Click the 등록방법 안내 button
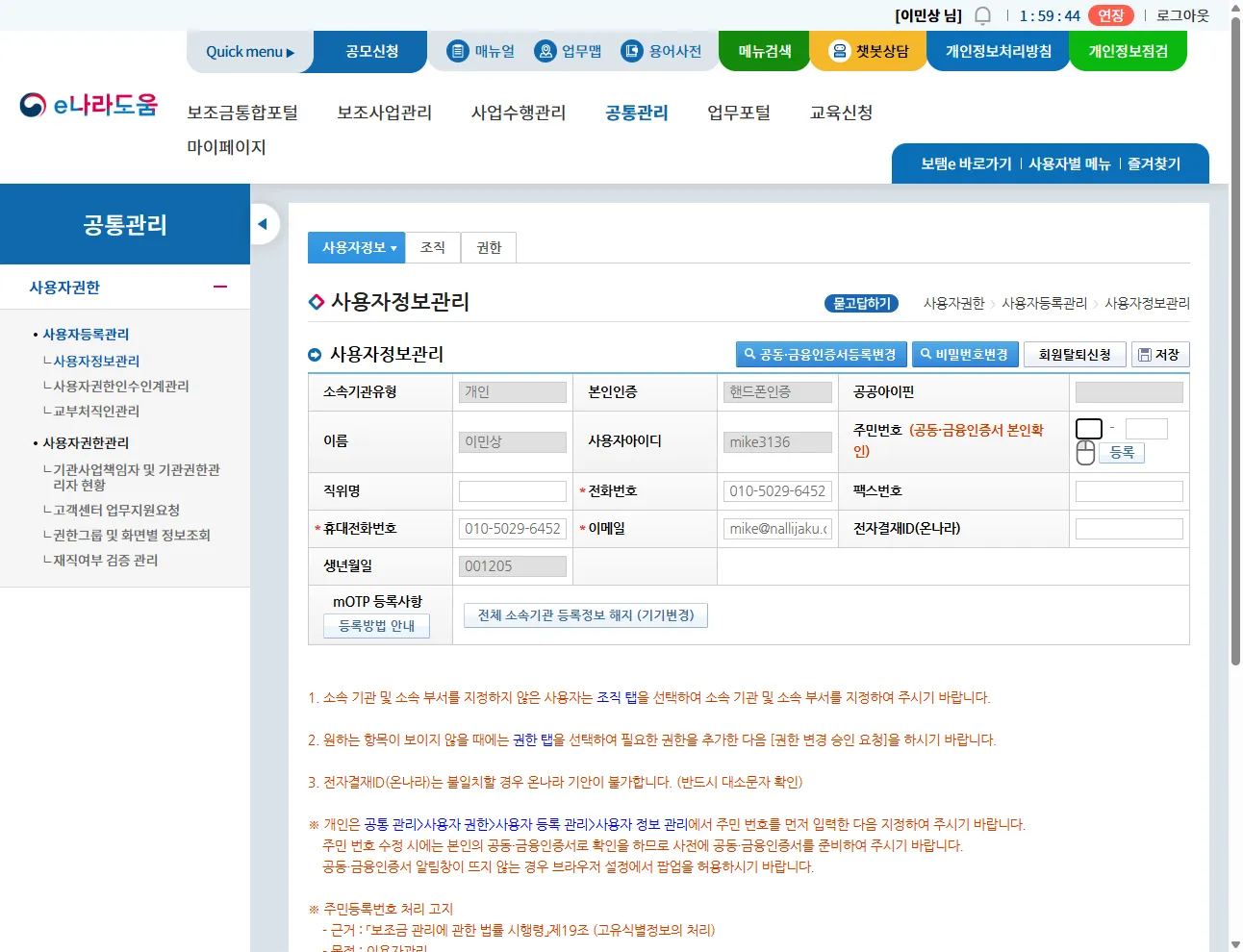The image size is (1243, 952). point(376,626)
